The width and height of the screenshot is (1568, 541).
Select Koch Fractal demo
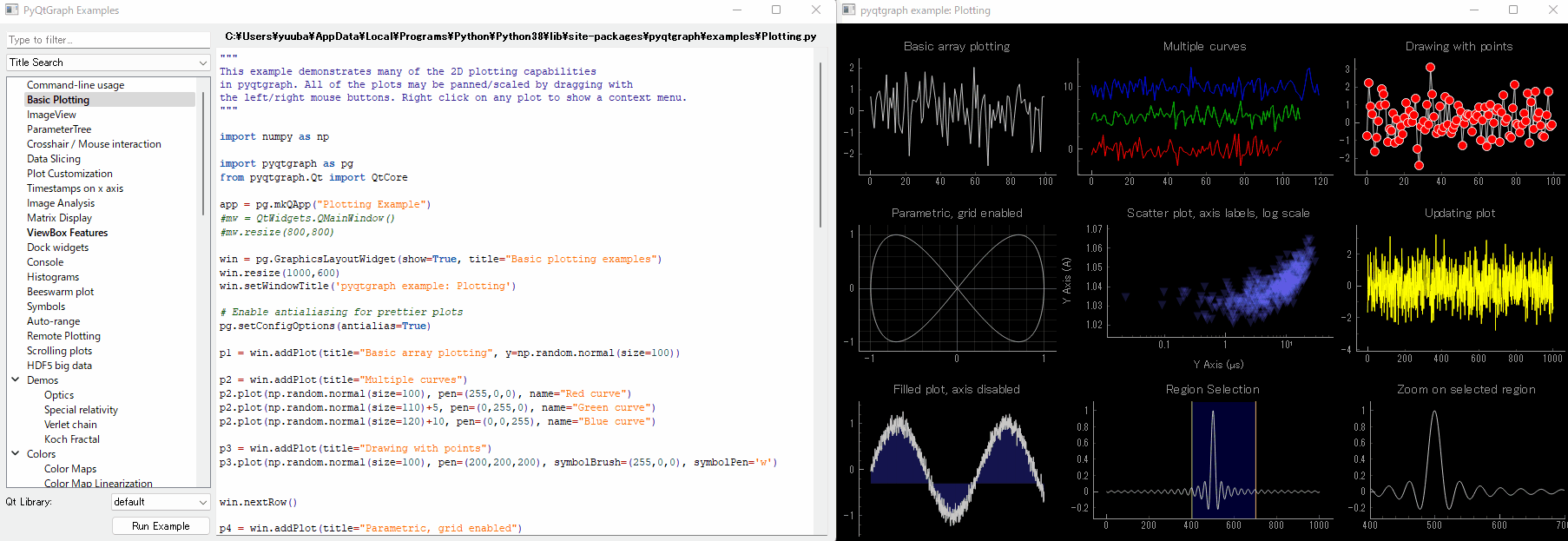coord(72,439)
